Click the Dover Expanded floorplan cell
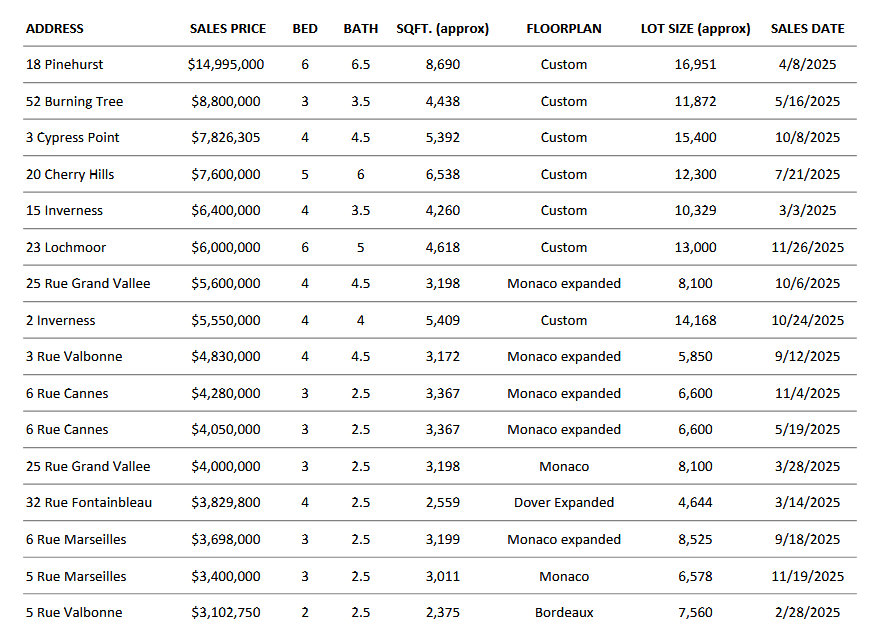This screenshot has height=626, width=888. (564, 503)
